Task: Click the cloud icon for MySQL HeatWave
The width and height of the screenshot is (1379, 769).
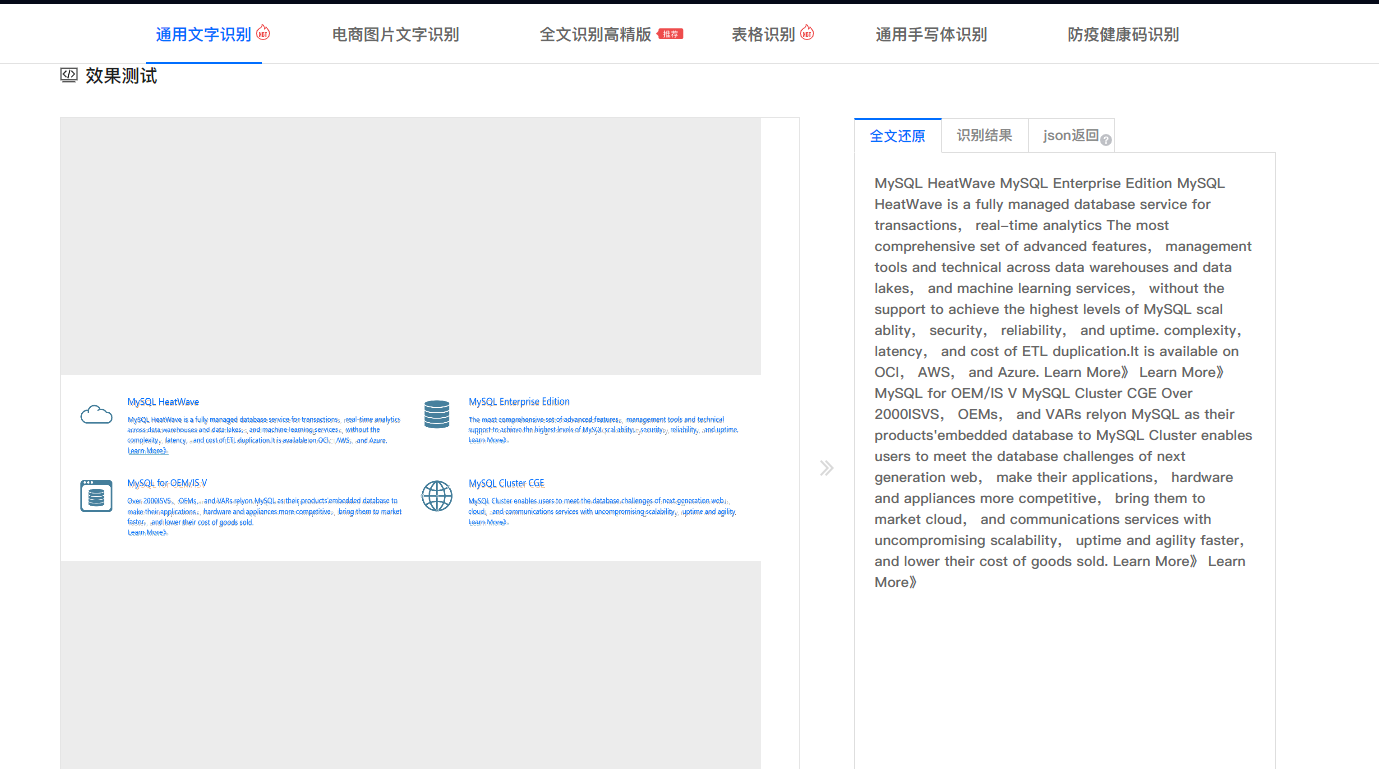Action: [x=96, y=415]
